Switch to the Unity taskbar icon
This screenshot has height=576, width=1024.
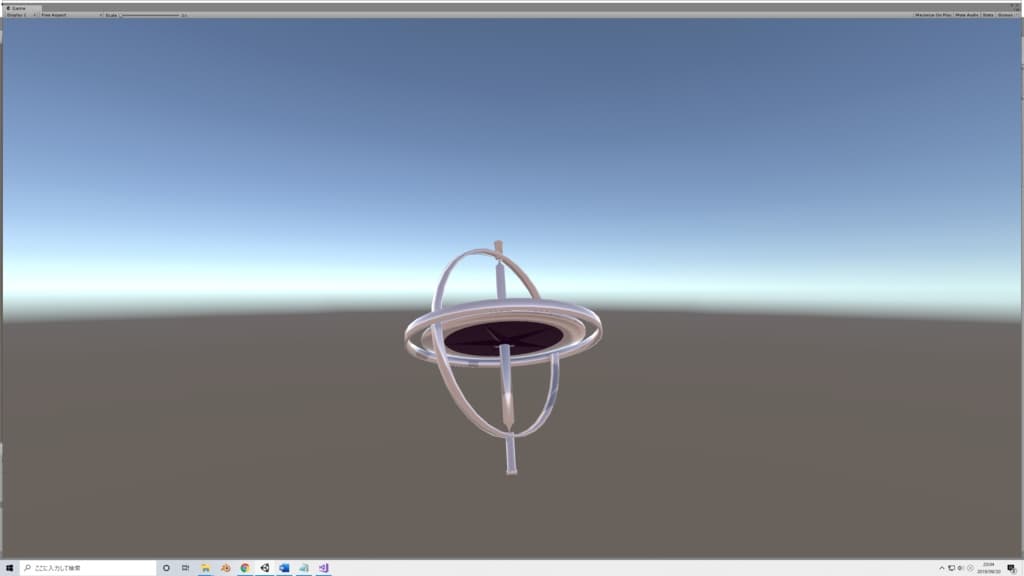pyautogui.click(x=264, y=568)
